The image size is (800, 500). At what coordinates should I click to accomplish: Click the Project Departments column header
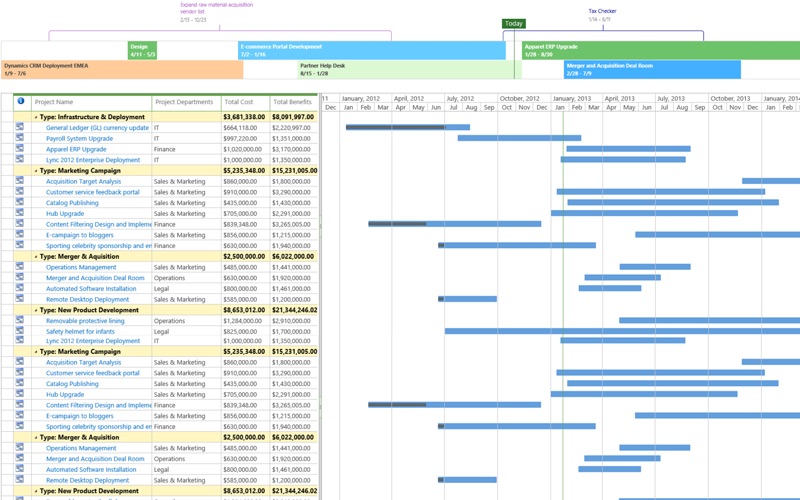coord(185,102)
